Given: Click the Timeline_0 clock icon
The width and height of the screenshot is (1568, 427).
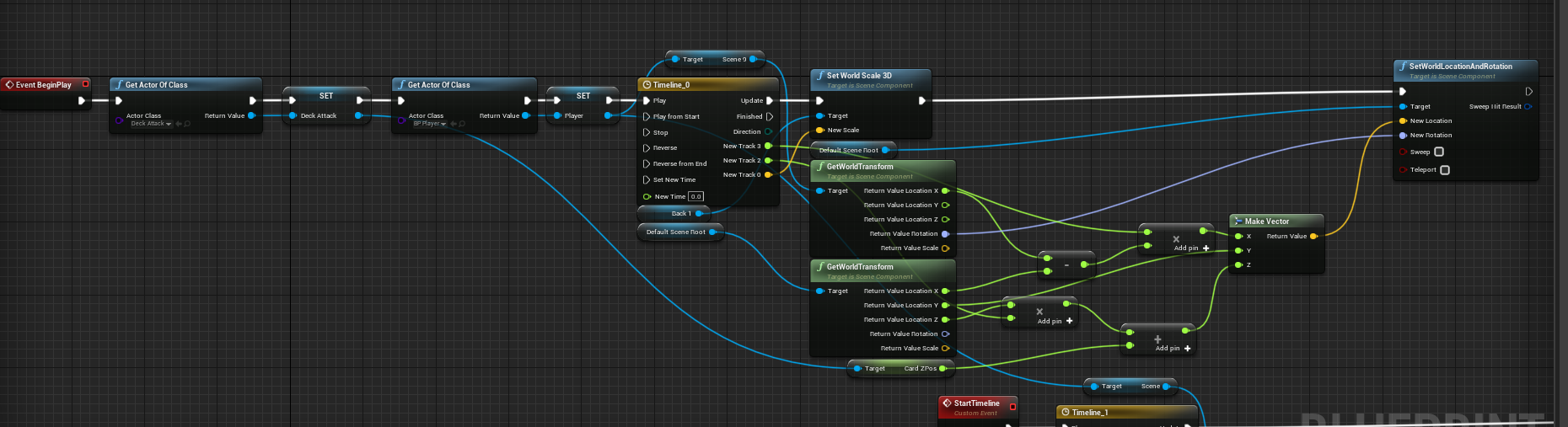Looking at the screenshot, I should click(x=647, y=84).
